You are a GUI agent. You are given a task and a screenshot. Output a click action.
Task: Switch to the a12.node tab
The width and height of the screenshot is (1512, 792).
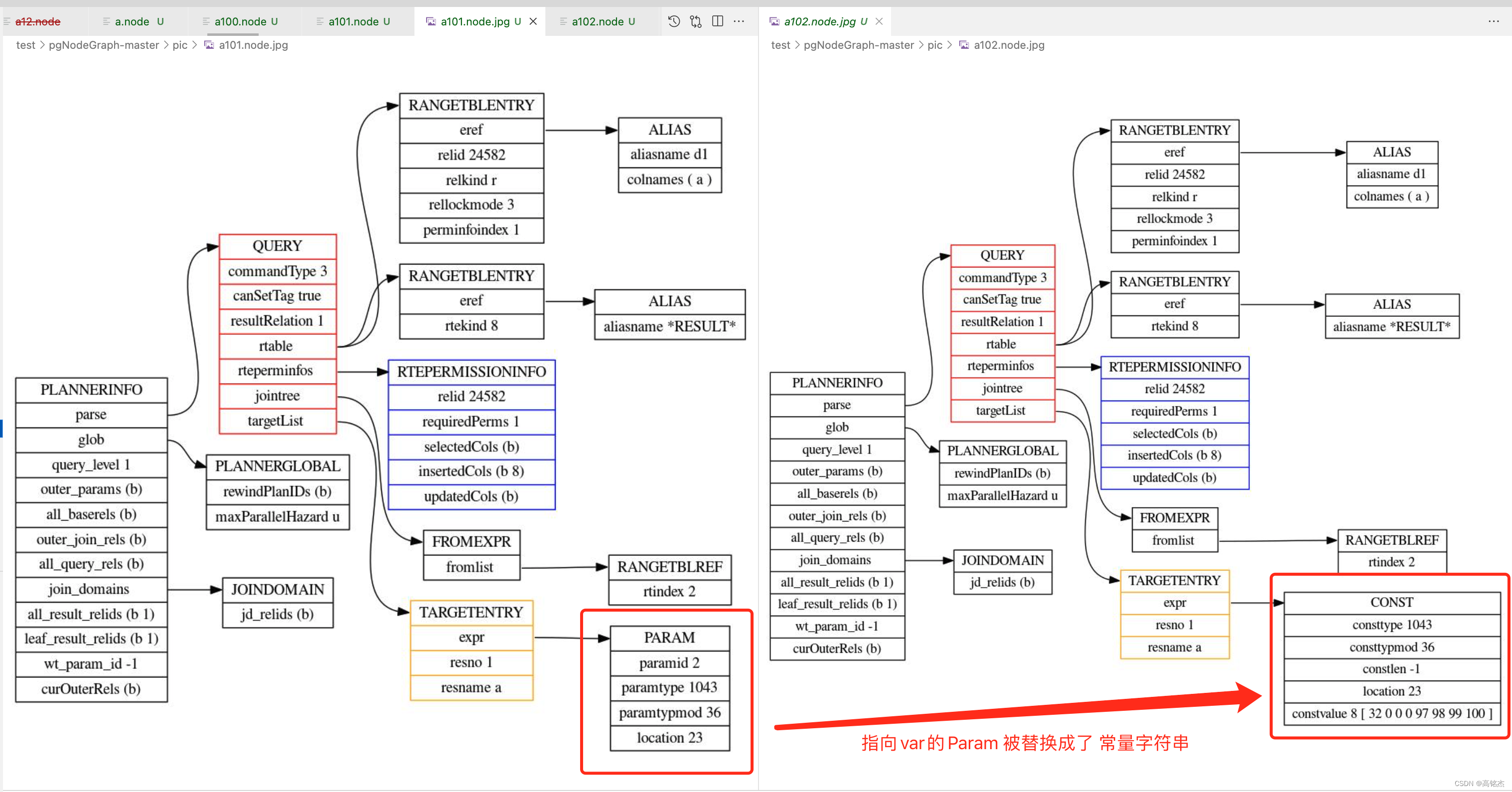pos(37,22)
